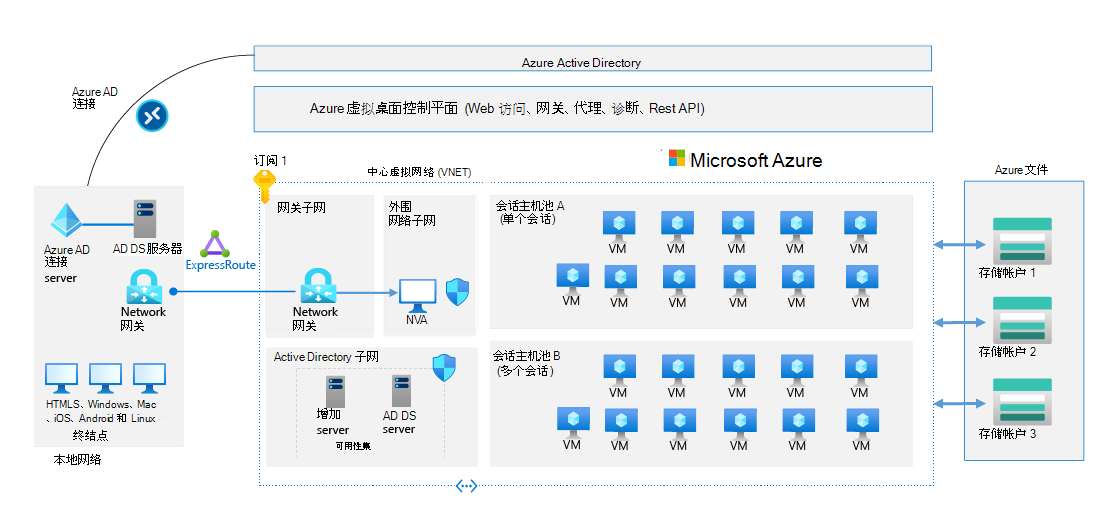The image size is (1112, 524).
Task: Click the shield icon in Active Directory 子网
Action: (x=444, y=368)
